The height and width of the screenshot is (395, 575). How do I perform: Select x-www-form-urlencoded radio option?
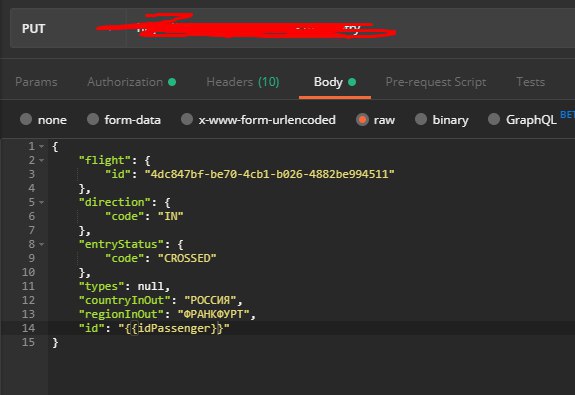point(187,119)
